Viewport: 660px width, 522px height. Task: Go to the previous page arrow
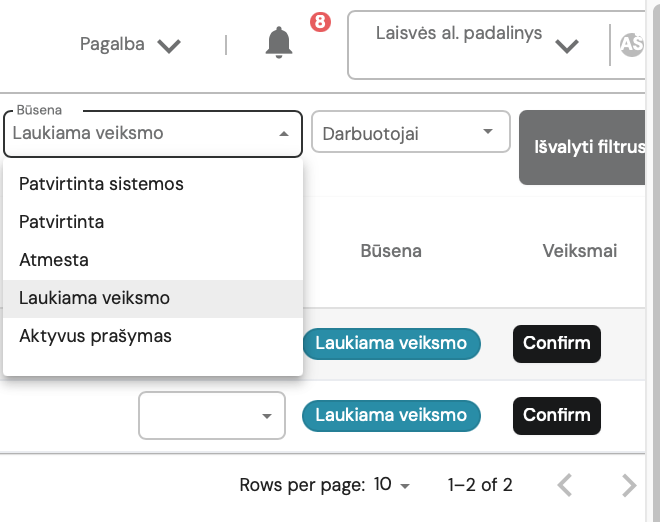565,486
